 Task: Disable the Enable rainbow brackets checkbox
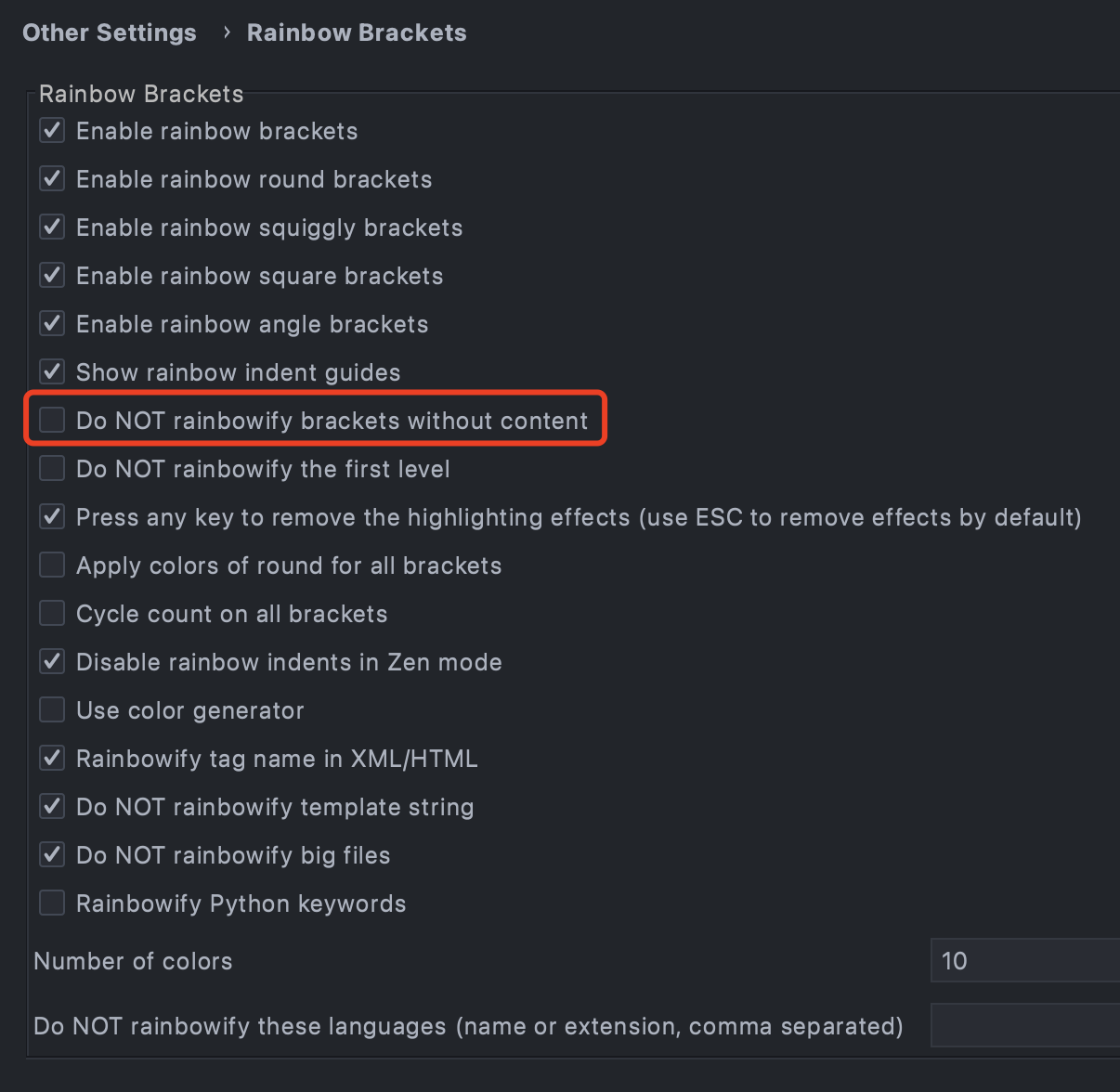pyautogui.click(x=52, y=130)
